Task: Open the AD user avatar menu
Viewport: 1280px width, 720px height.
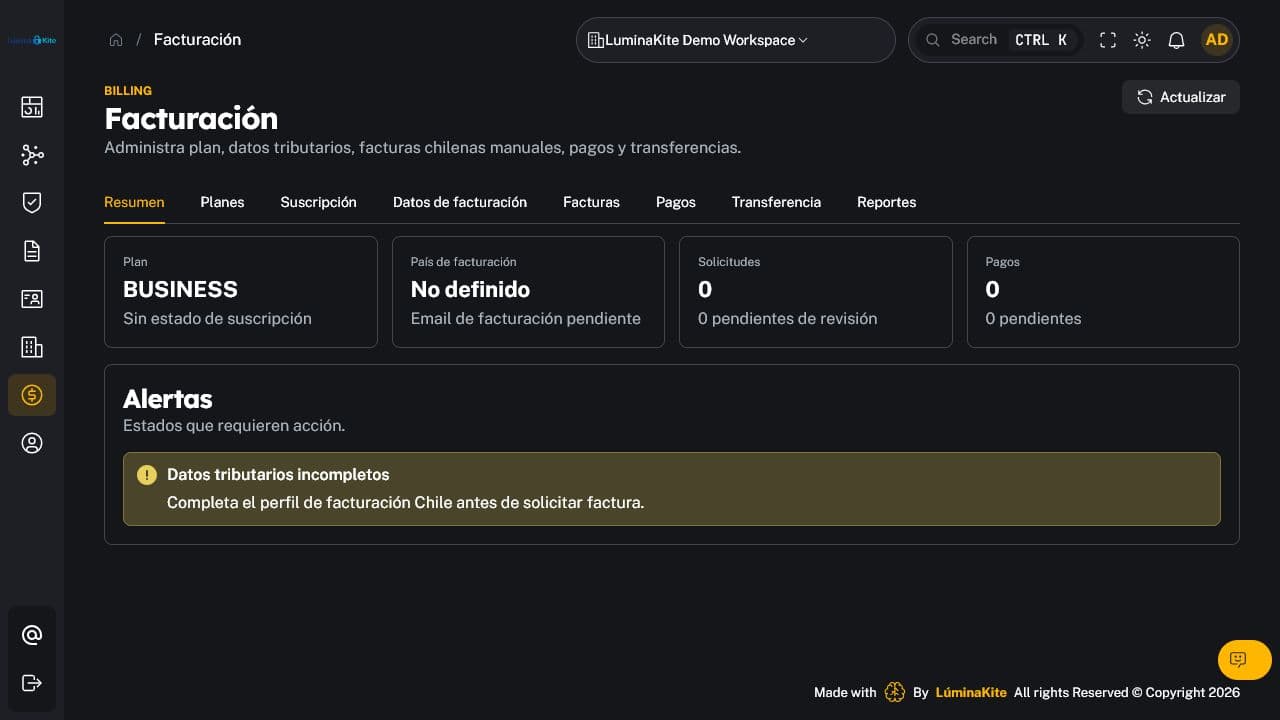Action: (1217, 40)
